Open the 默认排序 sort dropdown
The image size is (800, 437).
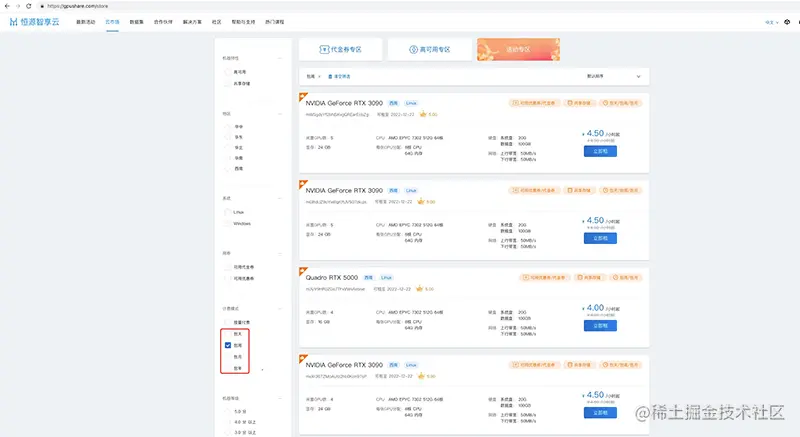pos(613,76)
